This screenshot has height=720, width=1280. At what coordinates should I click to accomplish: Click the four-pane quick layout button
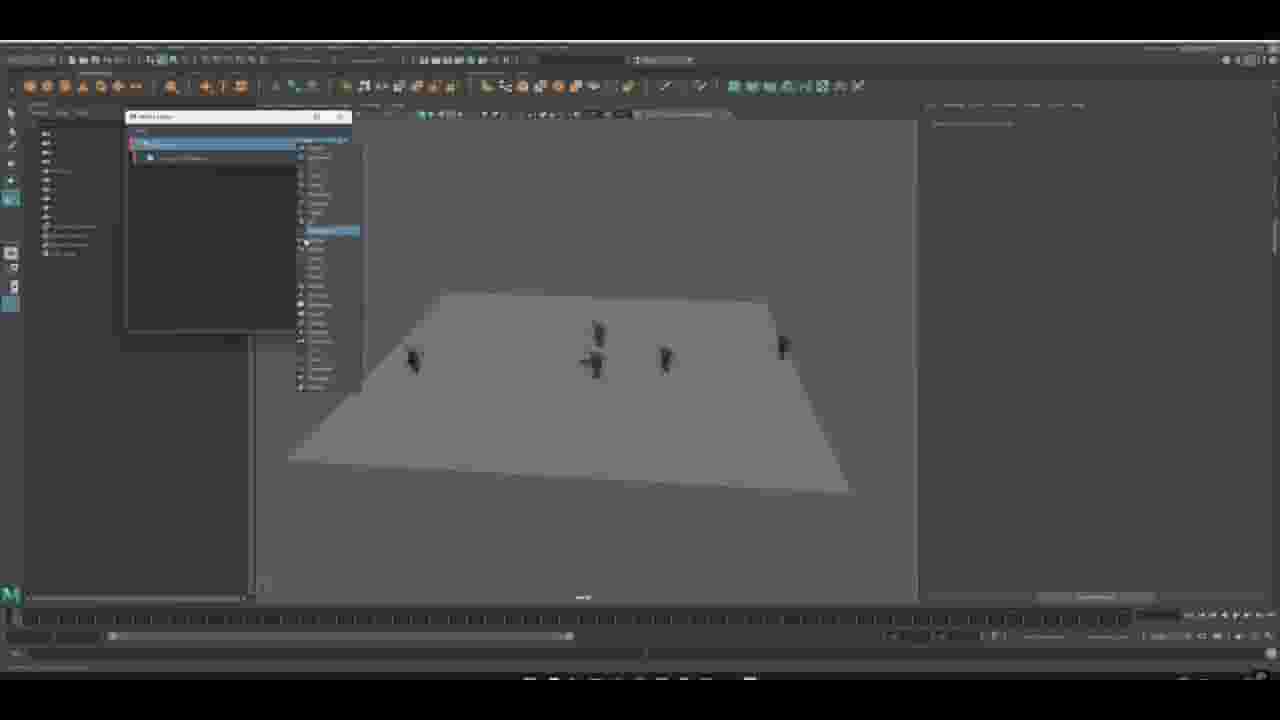tap(11, 269)
